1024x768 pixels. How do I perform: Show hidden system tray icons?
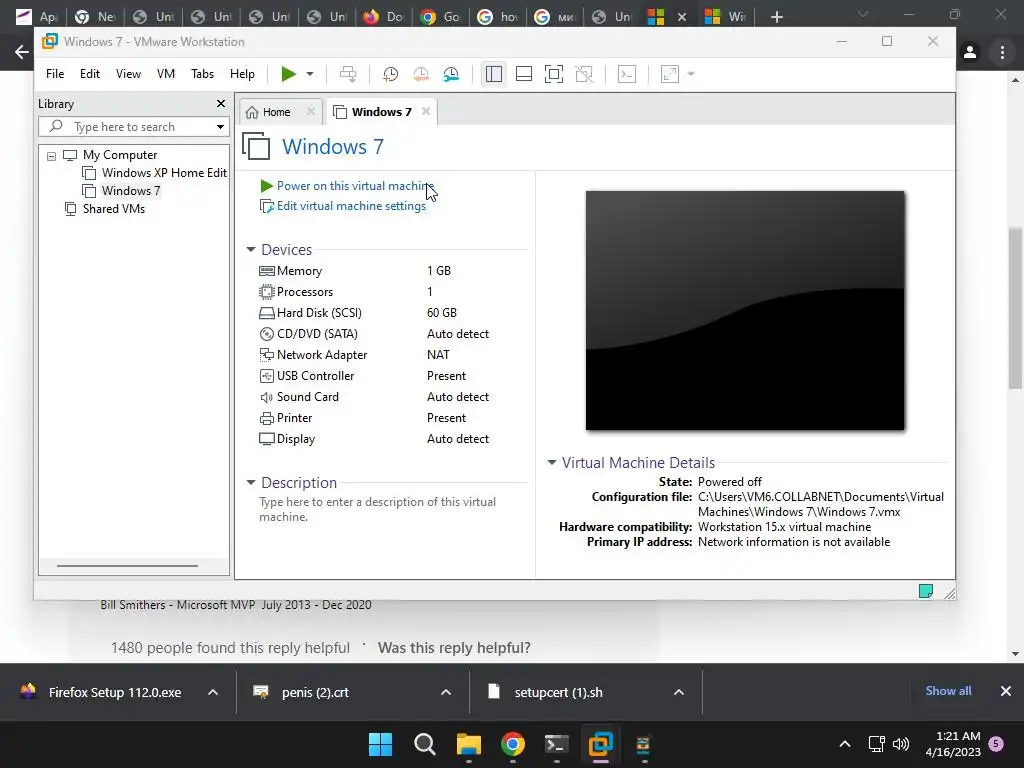844,744
